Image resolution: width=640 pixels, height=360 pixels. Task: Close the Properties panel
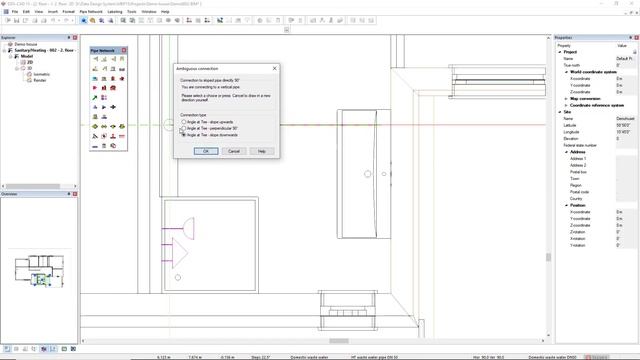point(636,38)
